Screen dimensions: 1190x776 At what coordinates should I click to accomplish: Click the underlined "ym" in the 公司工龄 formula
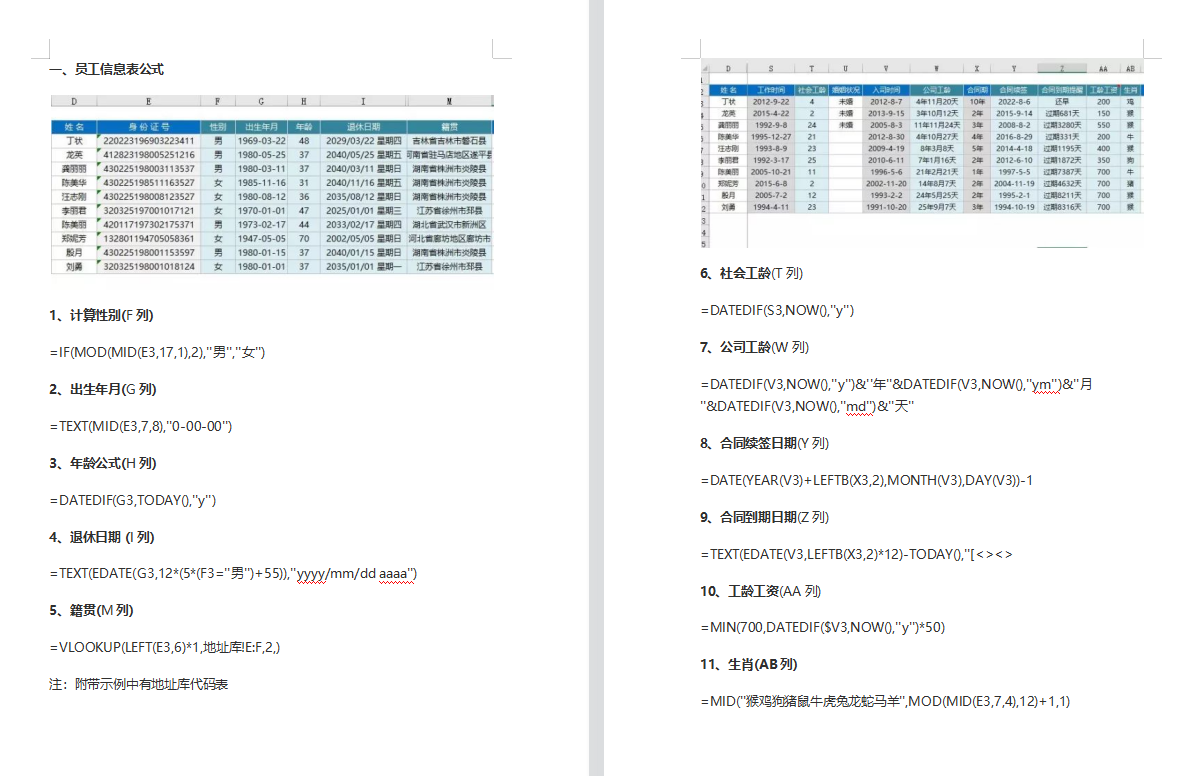1043,384
